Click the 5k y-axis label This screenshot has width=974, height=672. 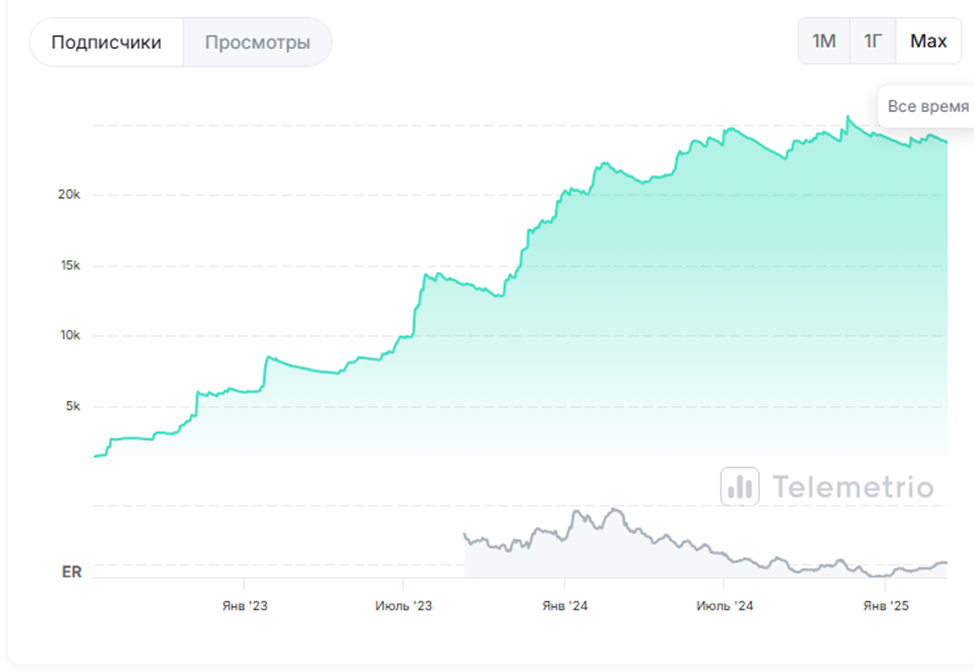point(73,406)
